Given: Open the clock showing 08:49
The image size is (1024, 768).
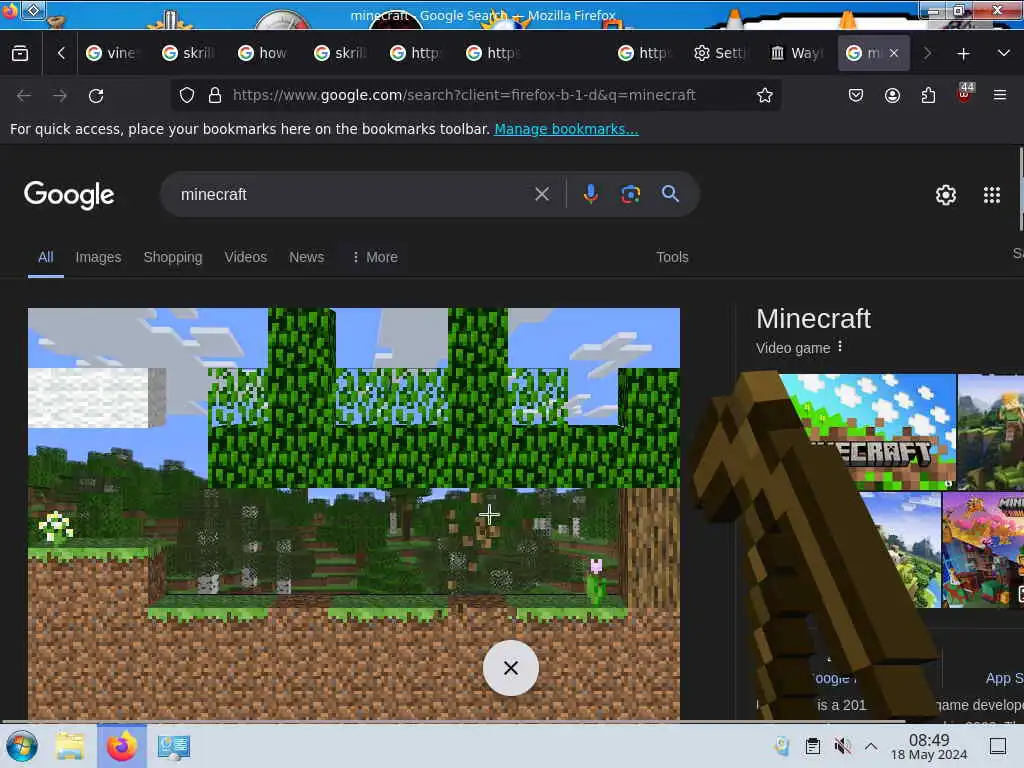Looking at the screenshot, I should [929, 746].
